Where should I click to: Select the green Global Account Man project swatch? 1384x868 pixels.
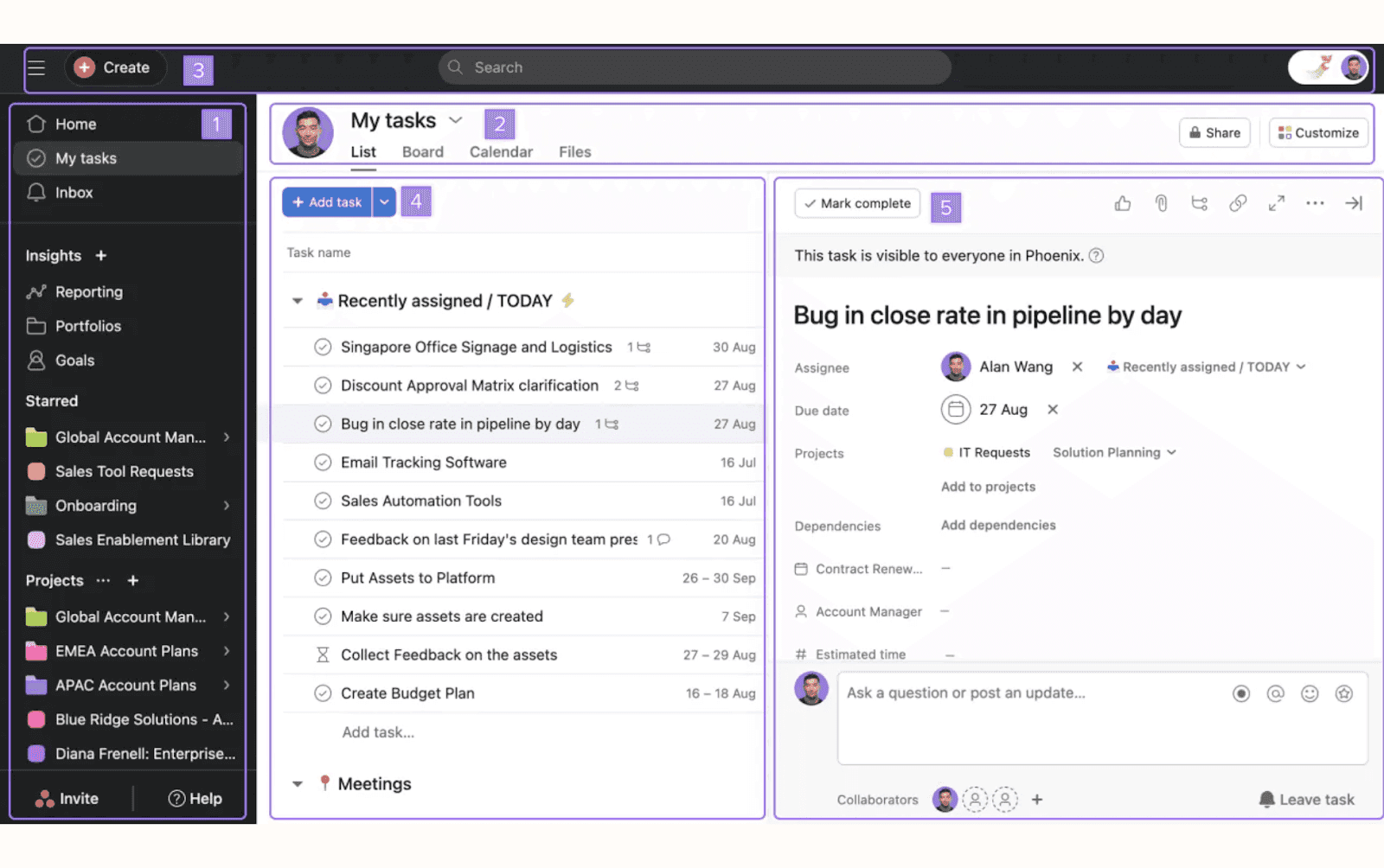35,616
